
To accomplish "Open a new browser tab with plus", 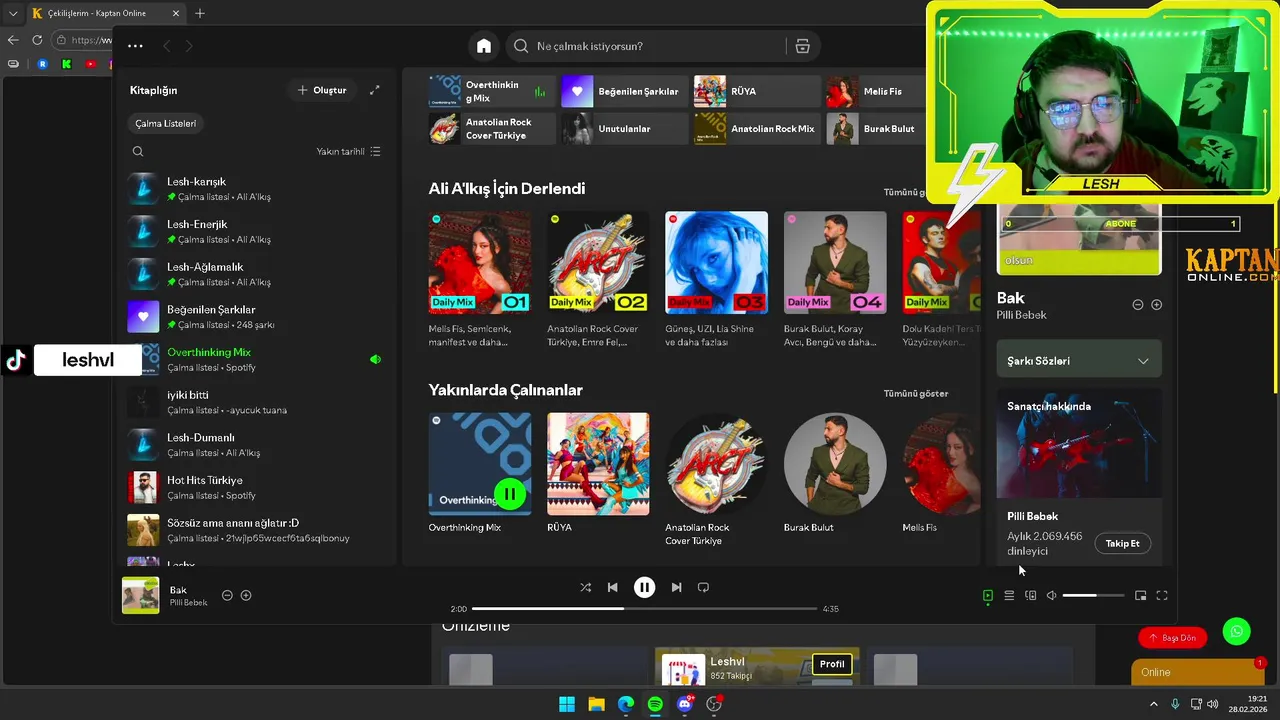I will [x=200, y=13].
